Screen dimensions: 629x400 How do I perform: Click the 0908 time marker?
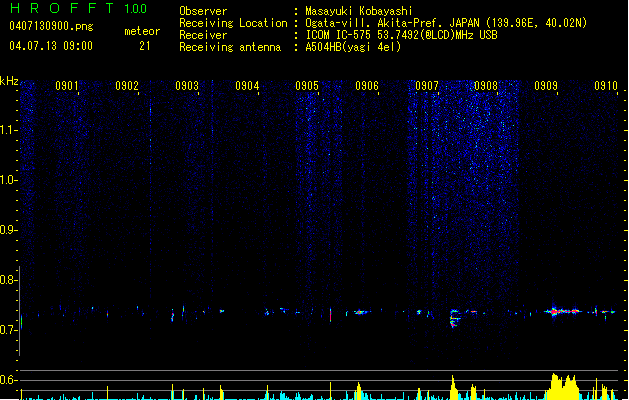tap(486, 86)
